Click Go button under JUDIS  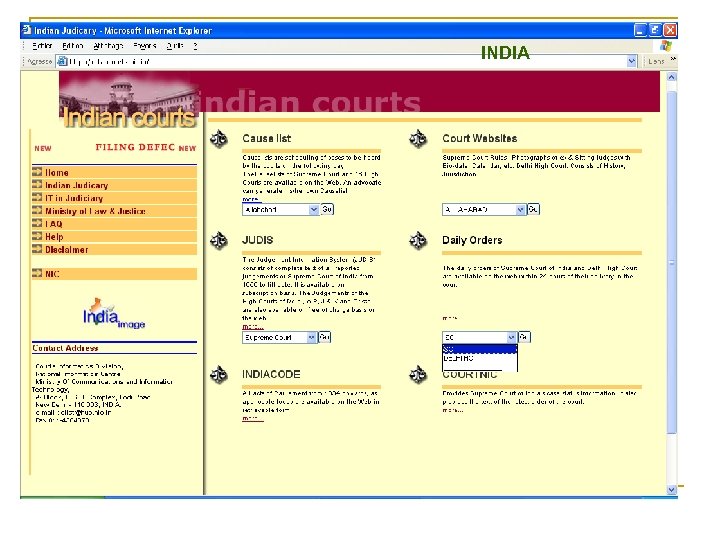tap(325, 338)
